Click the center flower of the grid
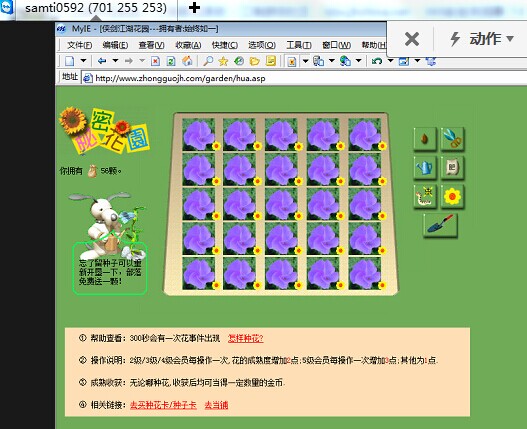 (282, 204)
